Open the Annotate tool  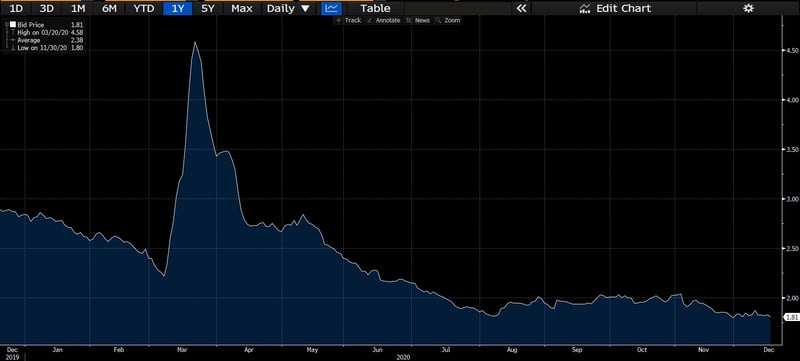pos(384,20)
